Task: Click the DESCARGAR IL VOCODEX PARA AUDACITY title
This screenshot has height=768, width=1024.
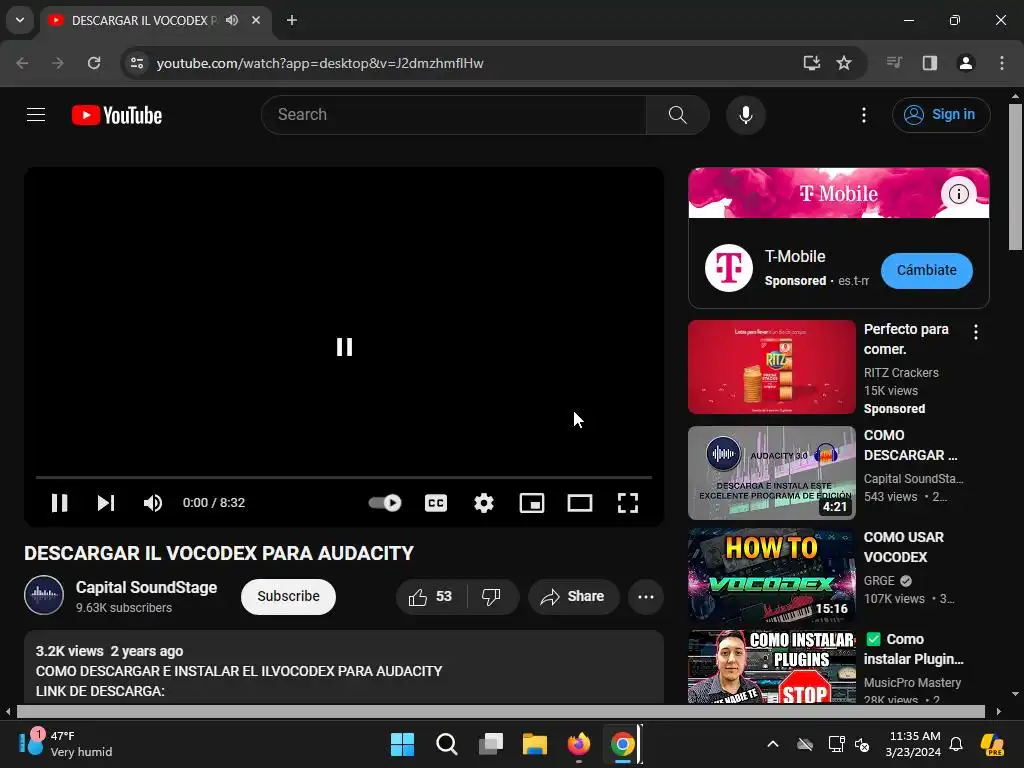Action: [219, 553]
